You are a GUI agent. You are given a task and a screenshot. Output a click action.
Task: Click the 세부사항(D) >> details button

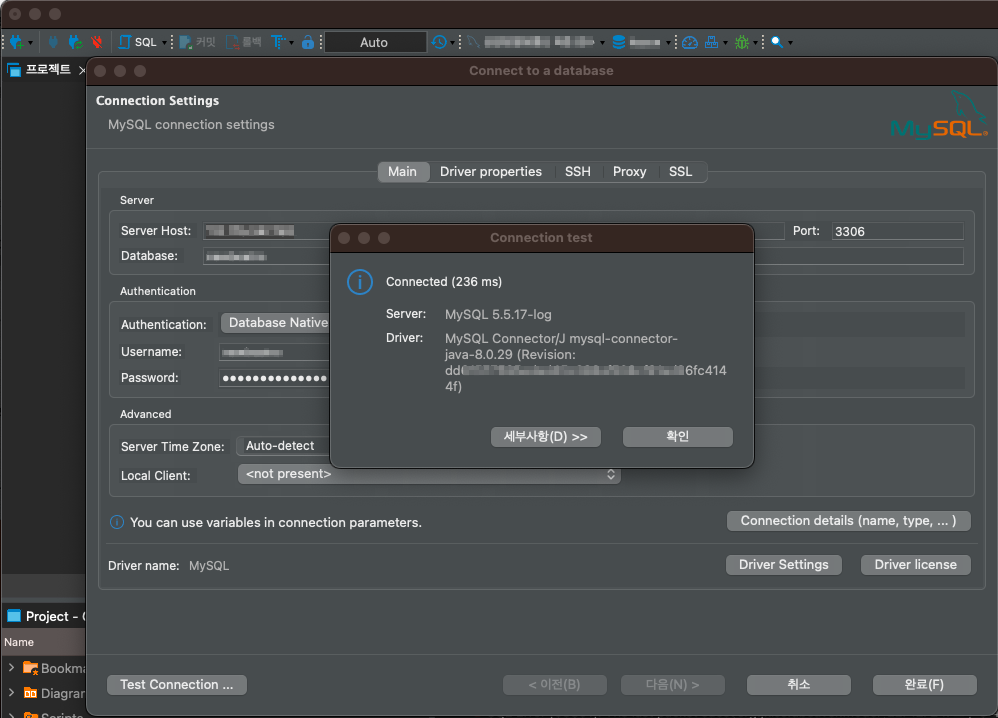pyautogui.click(x=545, y=437)
